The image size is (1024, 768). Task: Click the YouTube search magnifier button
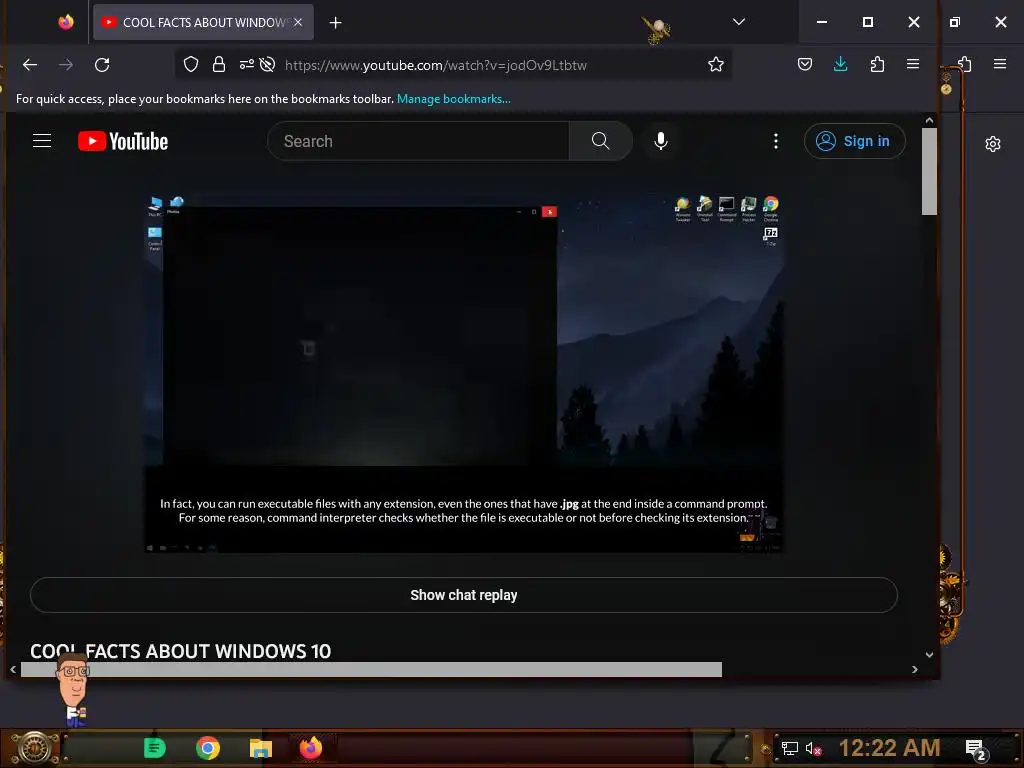[600, 141]
